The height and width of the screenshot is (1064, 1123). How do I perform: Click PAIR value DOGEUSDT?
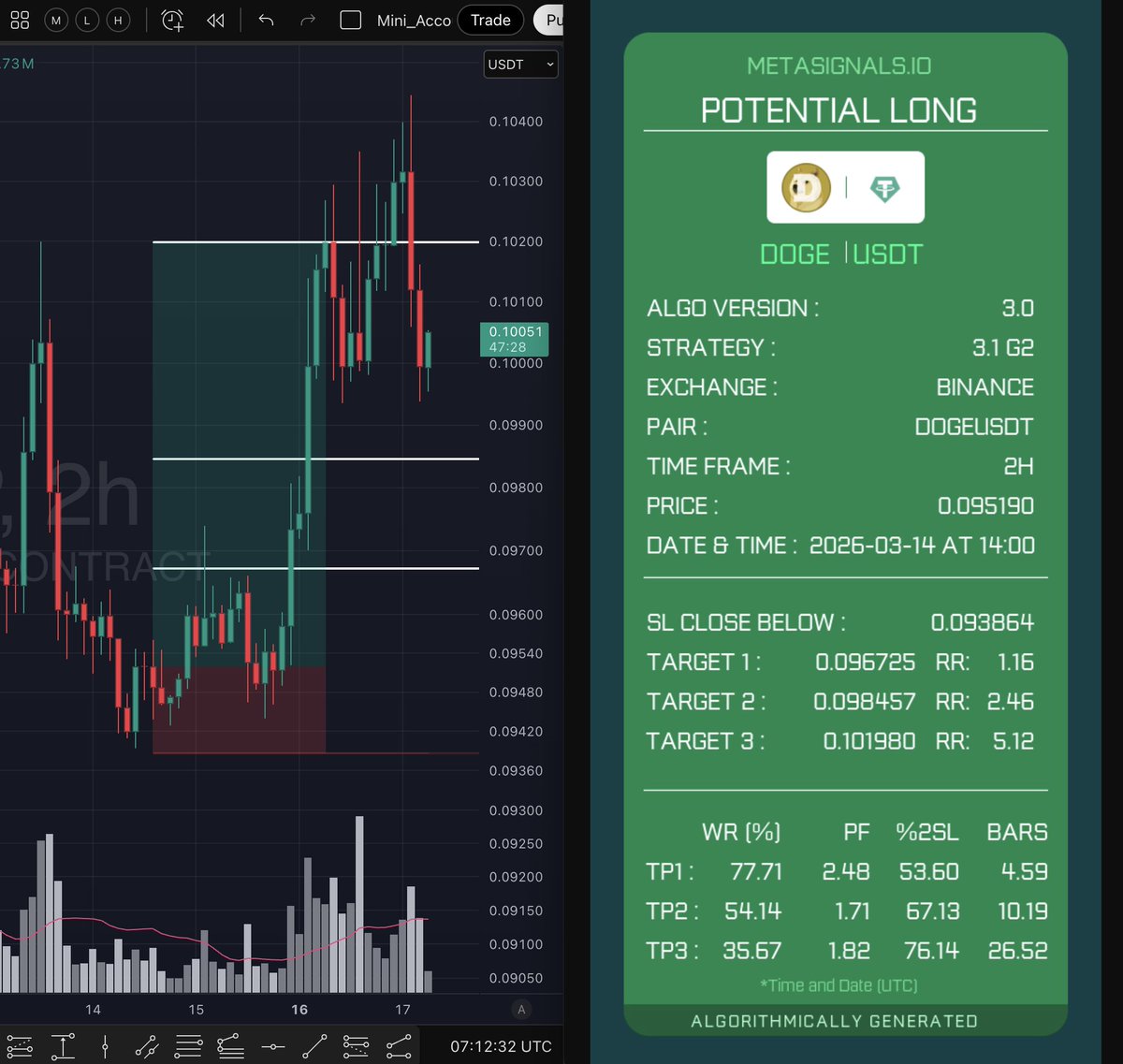point(974,427)
